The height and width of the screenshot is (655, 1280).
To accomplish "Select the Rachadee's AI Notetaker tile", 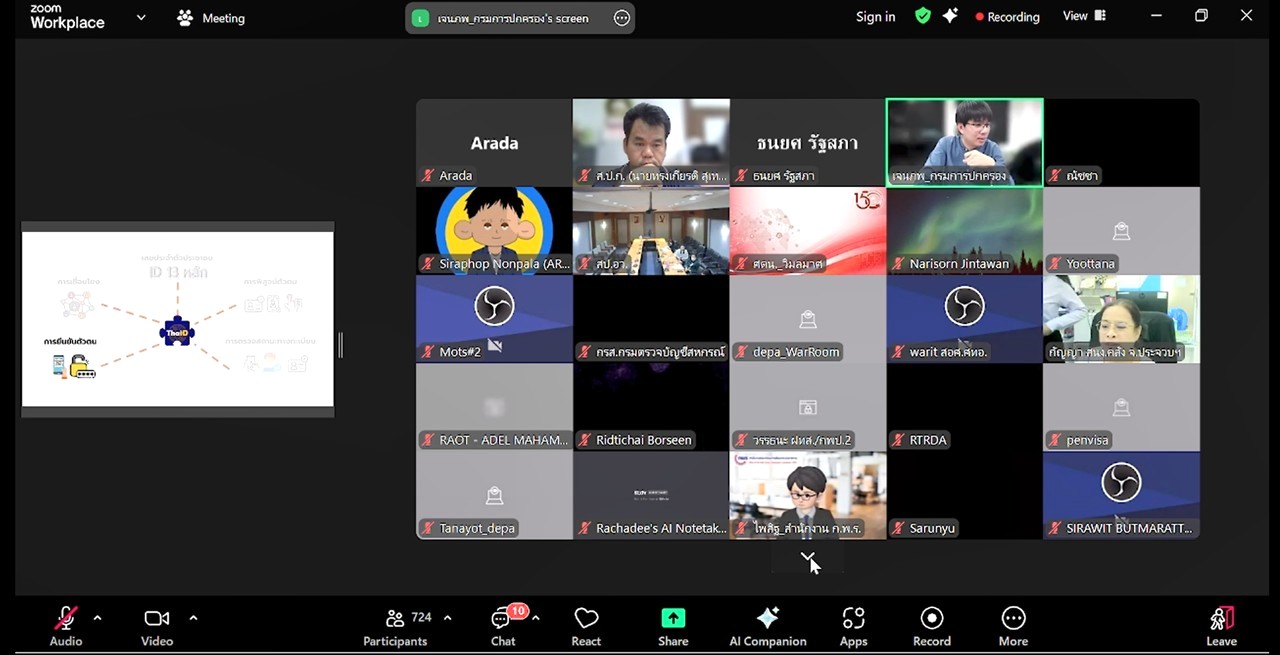I will click(x=651, y=495).
